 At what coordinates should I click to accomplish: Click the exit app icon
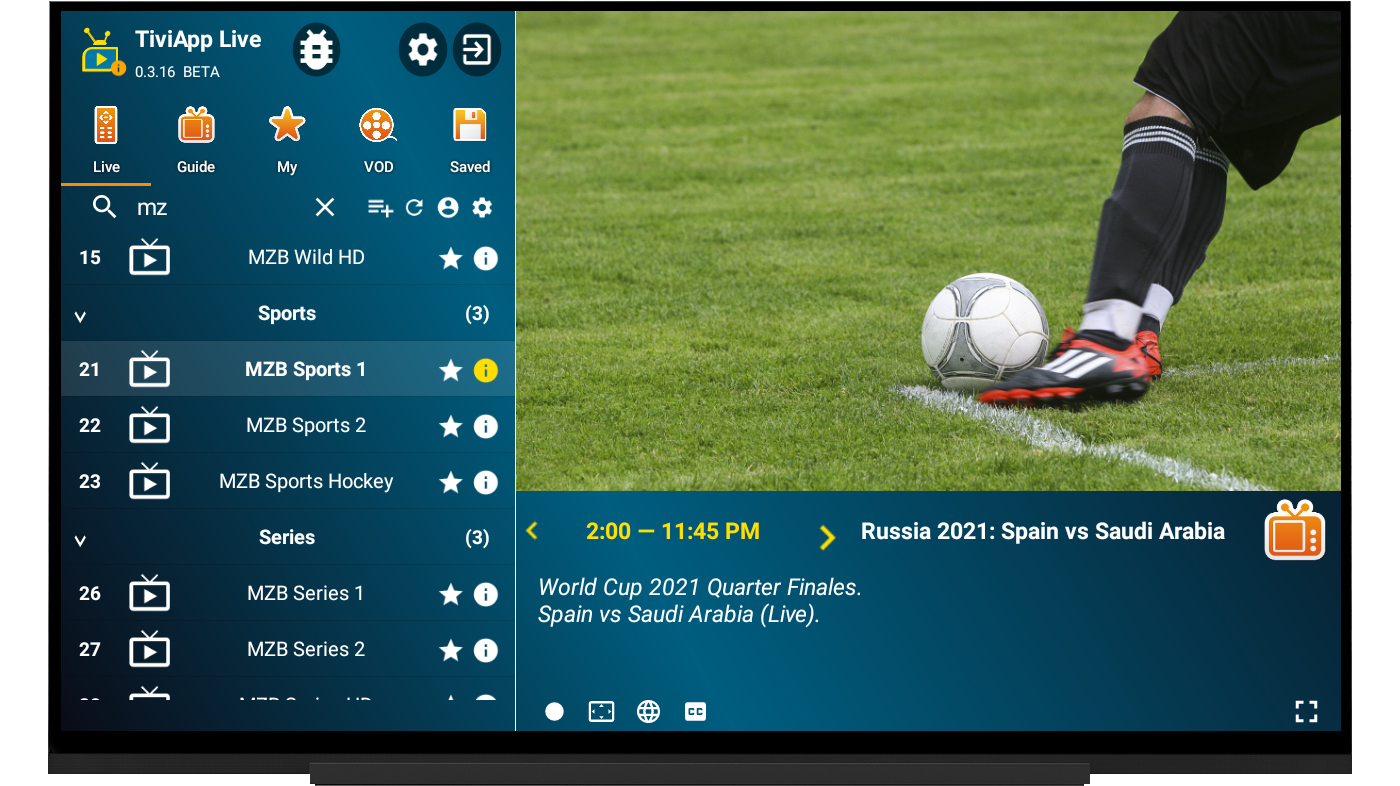[x=477, y=50]
